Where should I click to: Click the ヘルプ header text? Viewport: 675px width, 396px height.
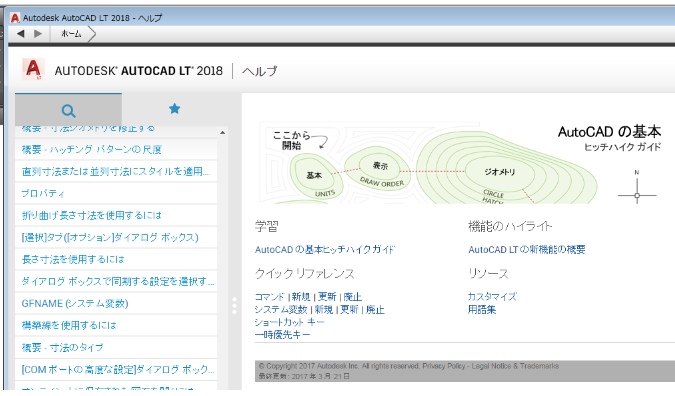tap(260, 71)
